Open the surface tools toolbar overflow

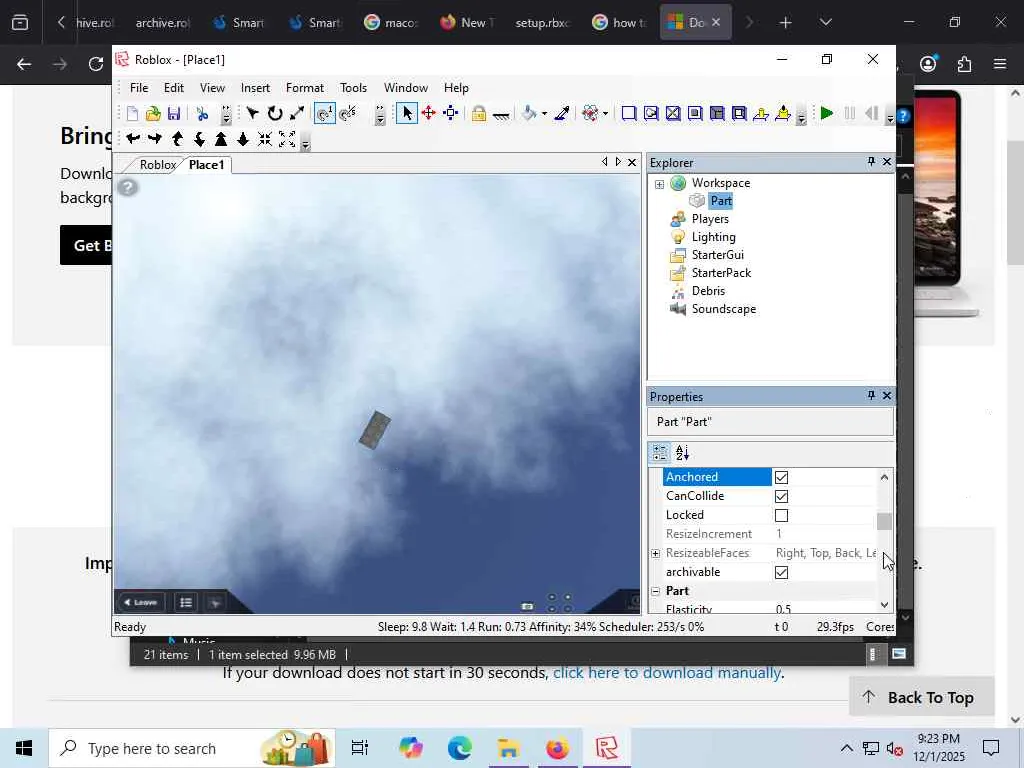[801, 117]
